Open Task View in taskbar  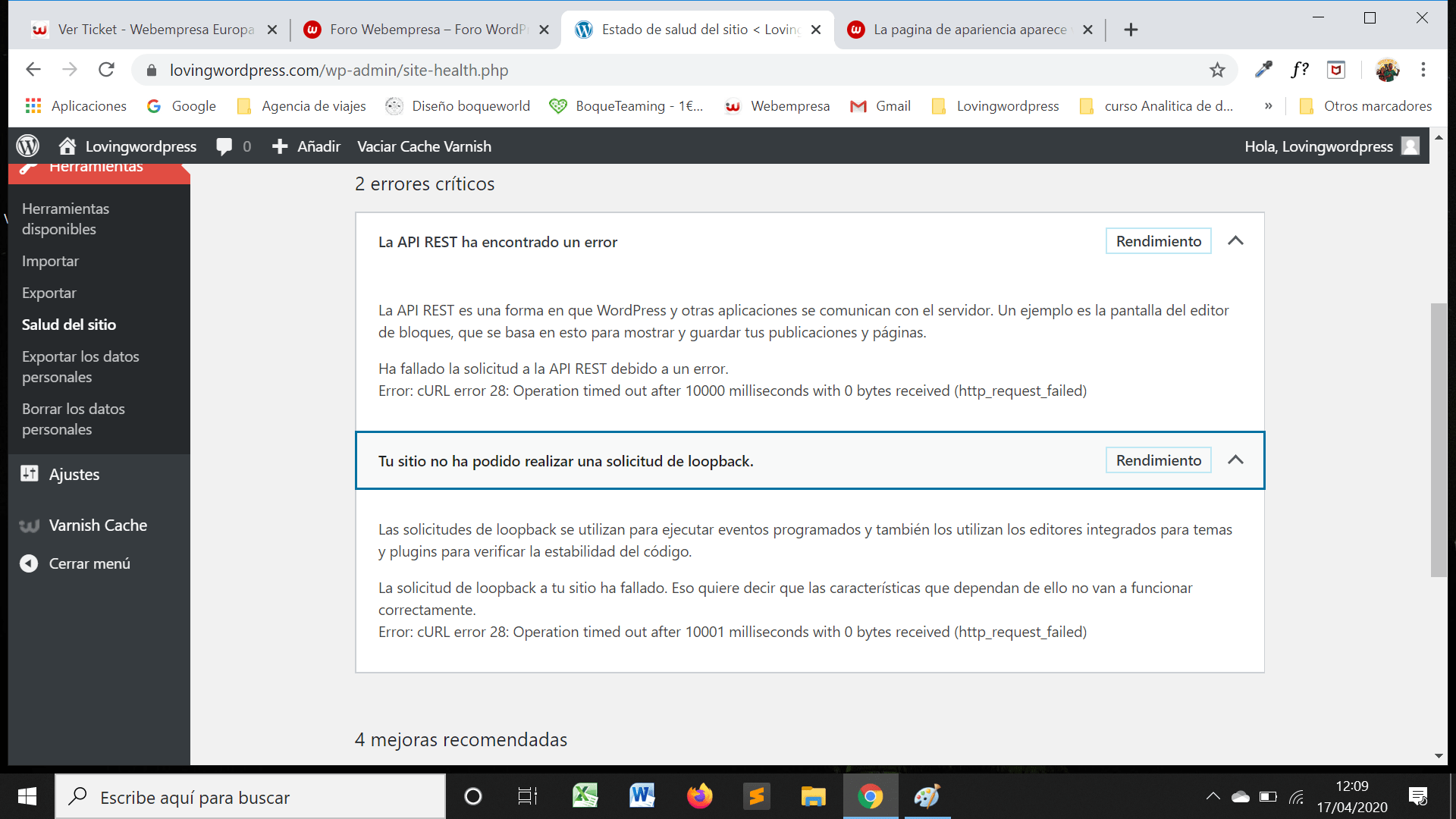tap(528, 796)
